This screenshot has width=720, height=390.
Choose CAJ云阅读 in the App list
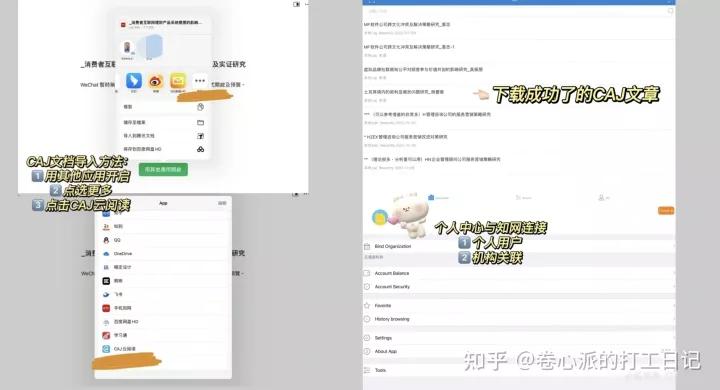163,349
